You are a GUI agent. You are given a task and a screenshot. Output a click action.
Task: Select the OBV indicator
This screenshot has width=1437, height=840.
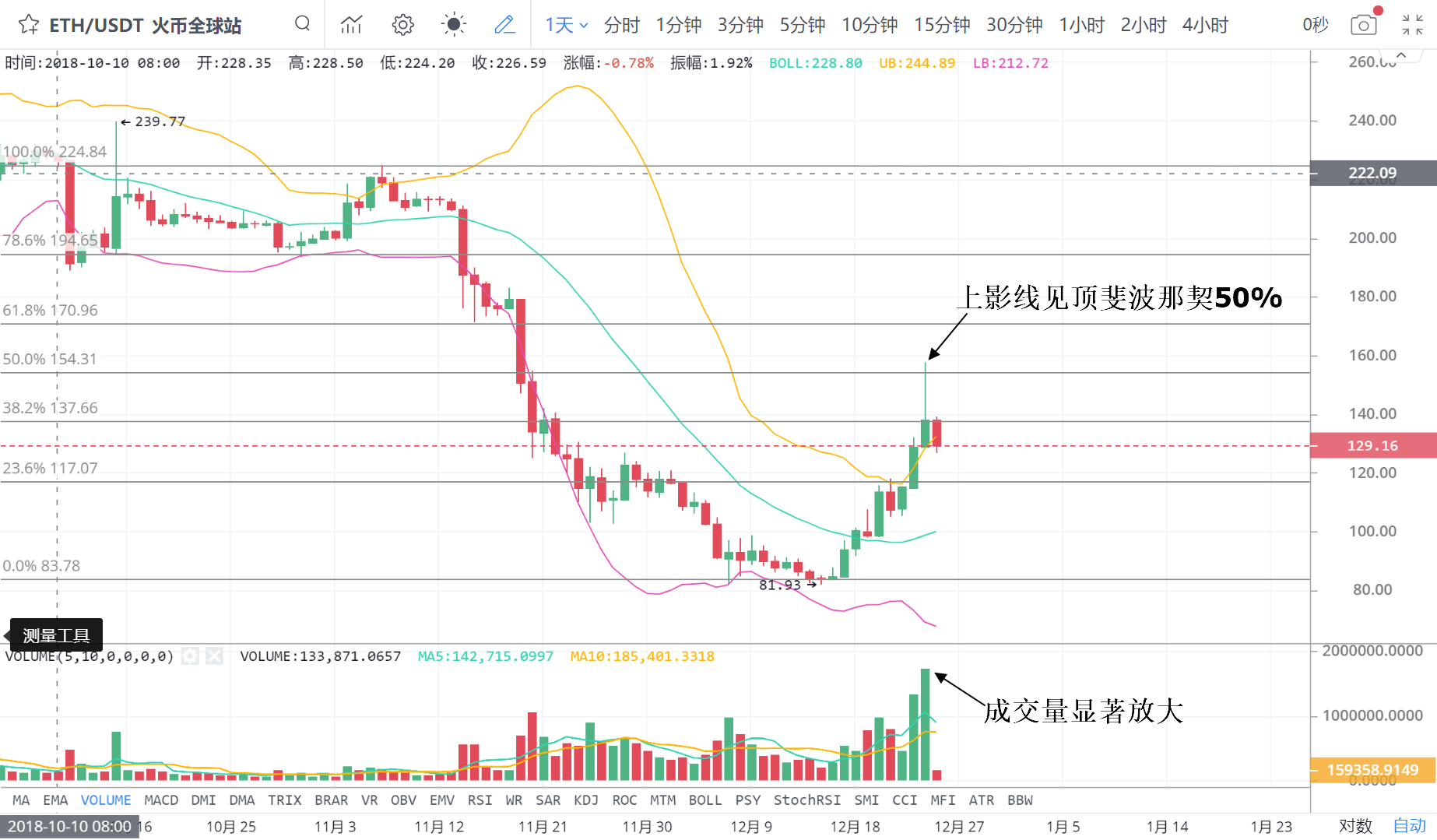[403, 800]
